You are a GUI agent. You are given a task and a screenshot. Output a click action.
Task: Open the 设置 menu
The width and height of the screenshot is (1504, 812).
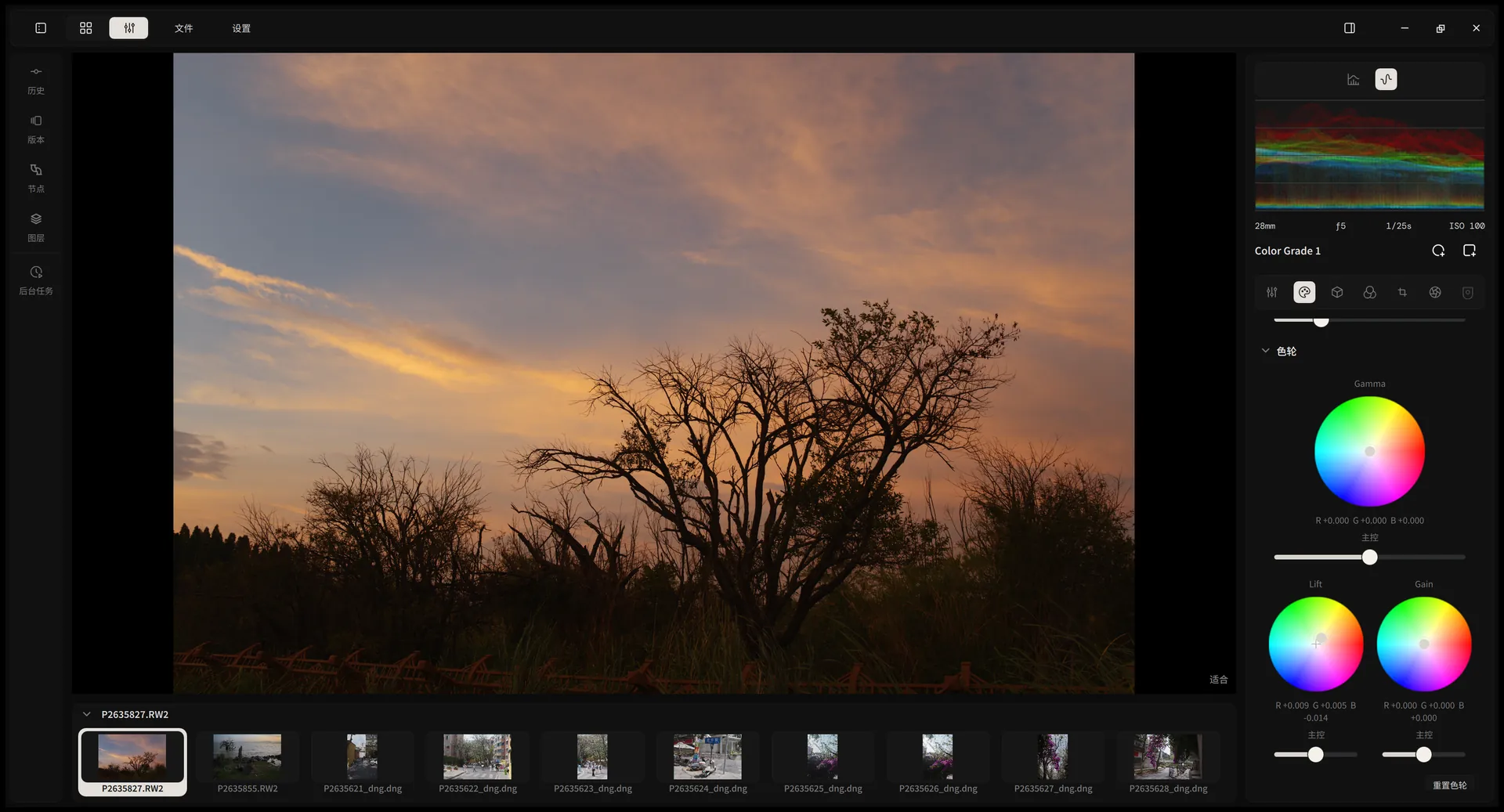click(x=241, y=28)
